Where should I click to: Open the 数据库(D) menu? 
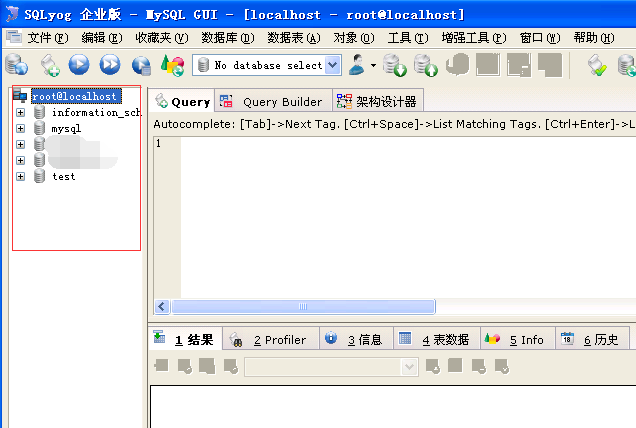(x=228, y=38)
